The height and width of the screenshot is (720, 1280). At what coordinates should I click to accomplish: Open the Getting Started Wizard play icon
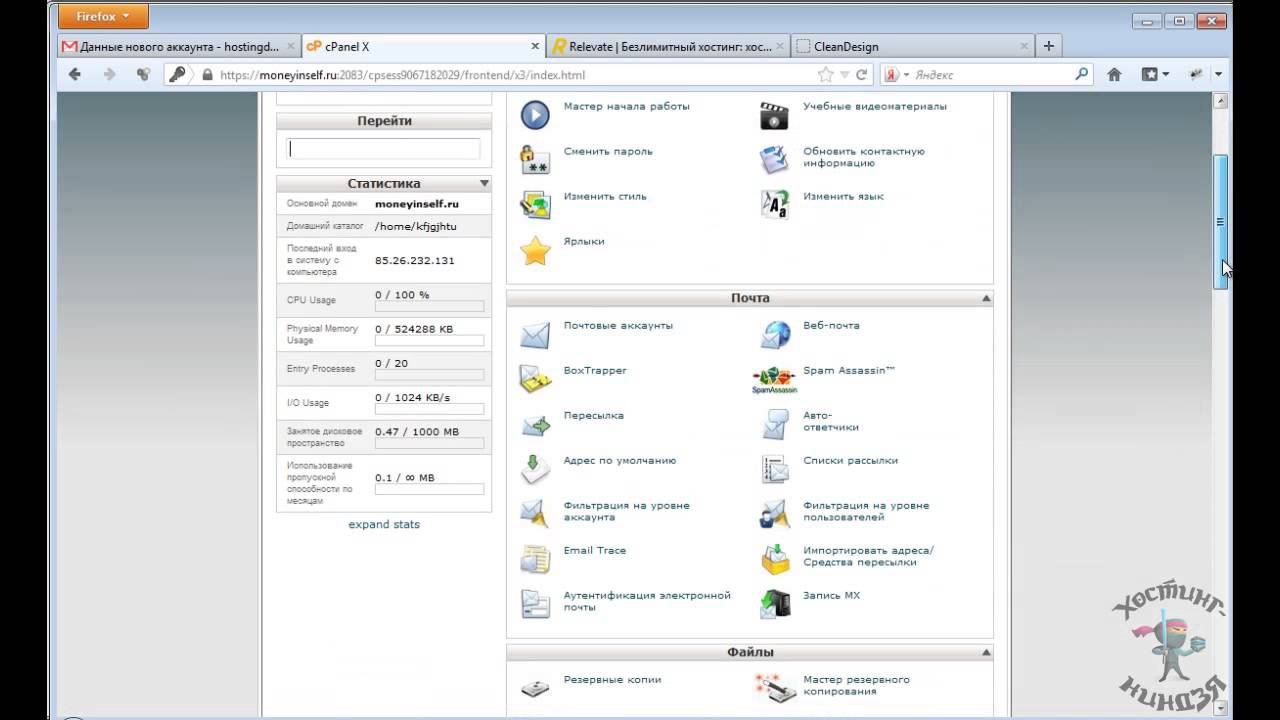[x=535, y=115]
